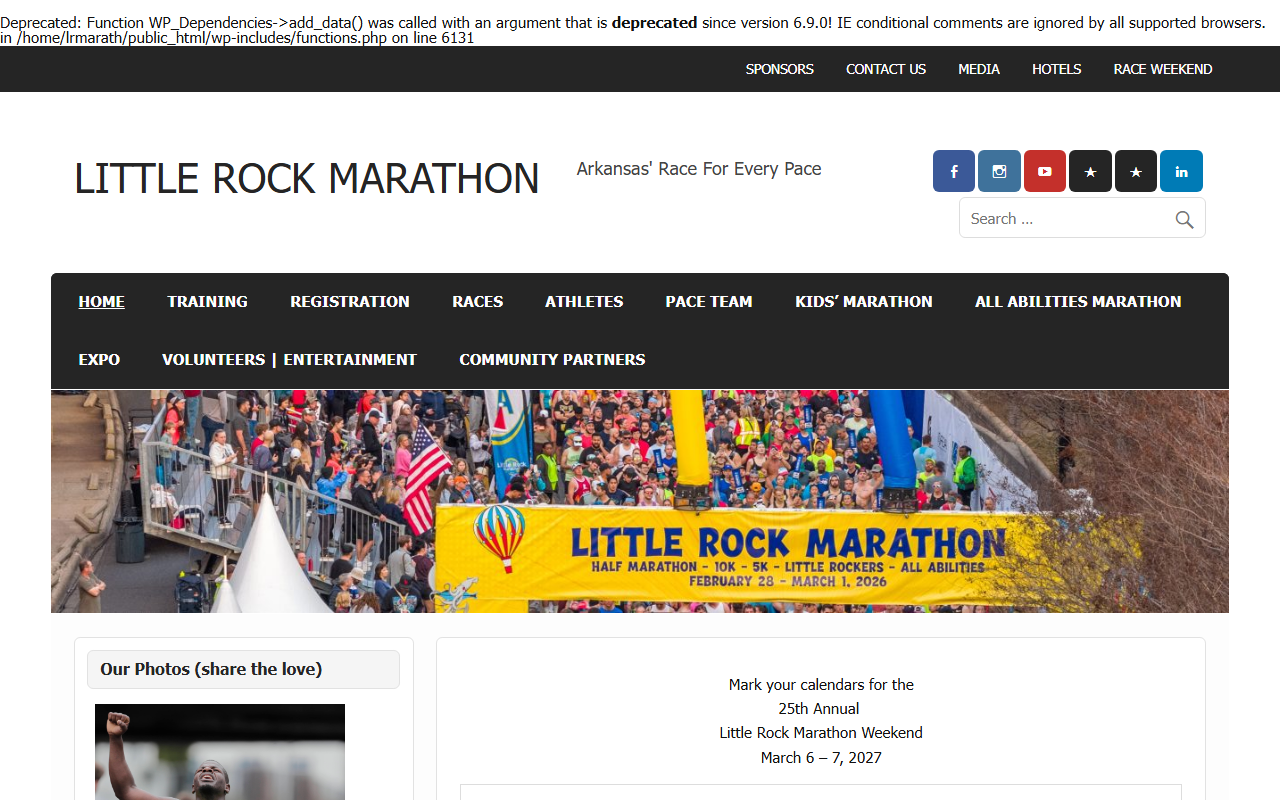This screenshot has height=800, width=1280.
Task: Open the Media top link
Action: [x=979, y=69]
